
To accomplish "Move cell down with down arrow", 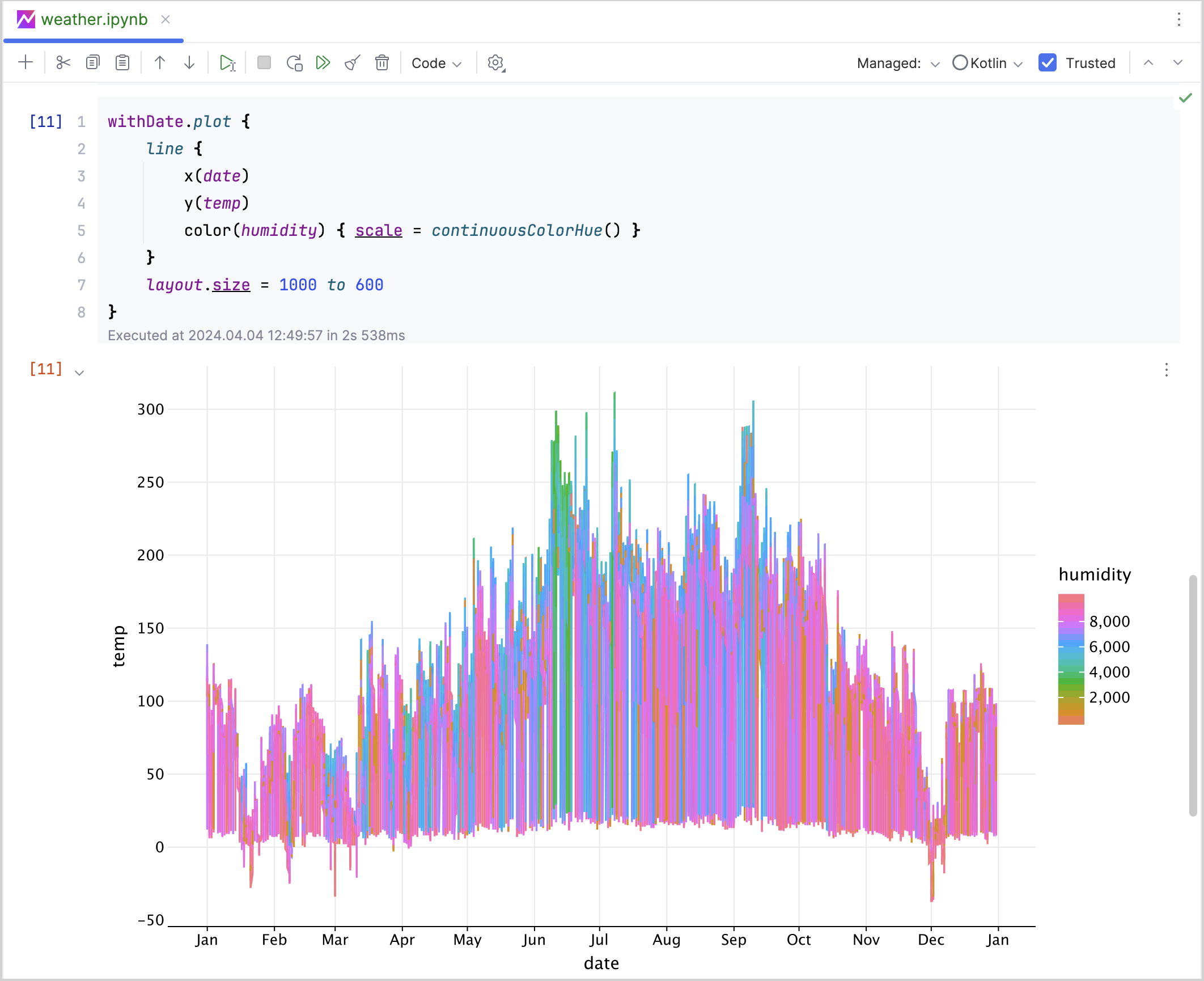I will [189, 63].
